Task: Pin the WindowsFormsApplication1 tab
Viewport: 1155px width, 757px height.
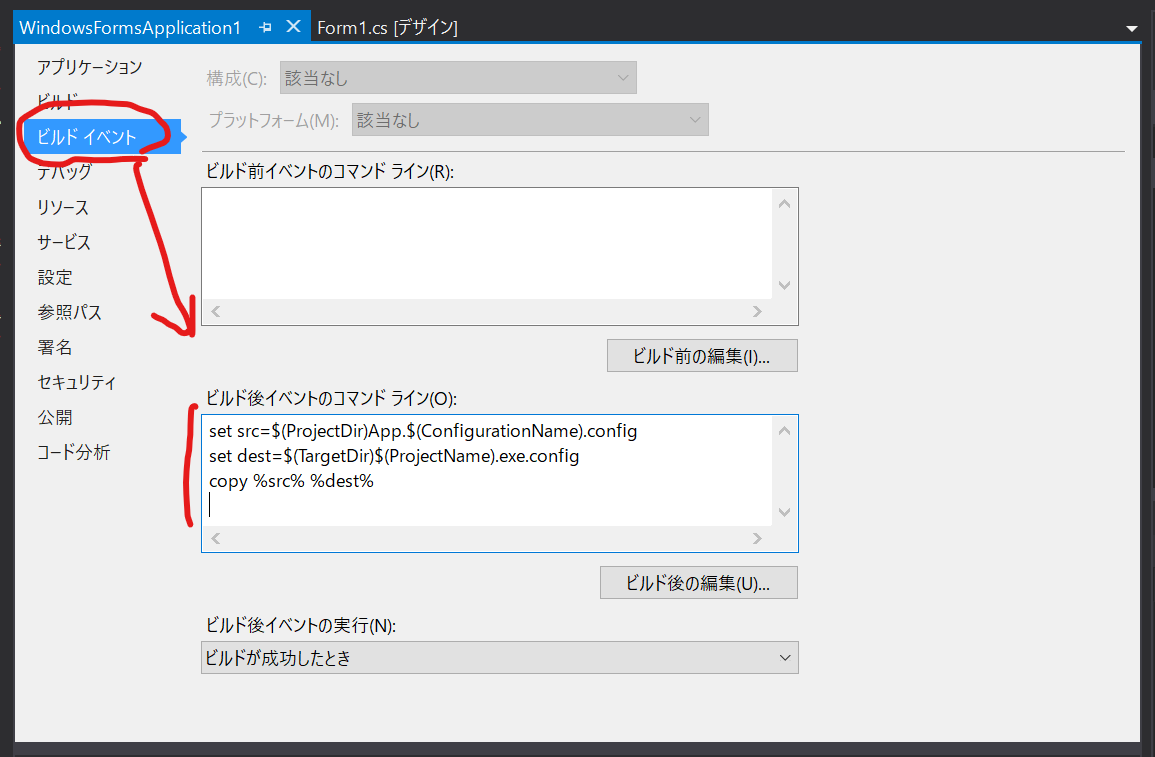Action: pos(265,27)
